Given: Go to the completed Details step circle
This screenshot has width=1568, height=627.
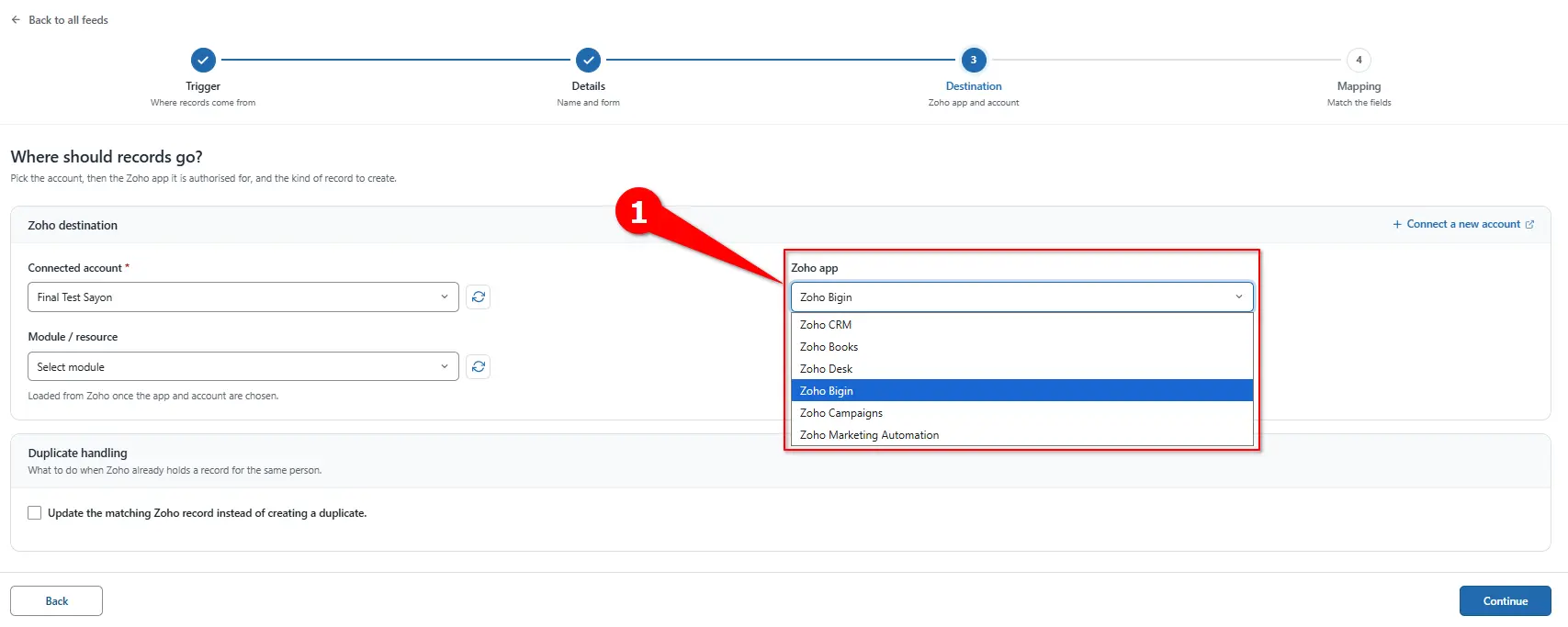Looking at the screenshot, I should tap(588, 60).
